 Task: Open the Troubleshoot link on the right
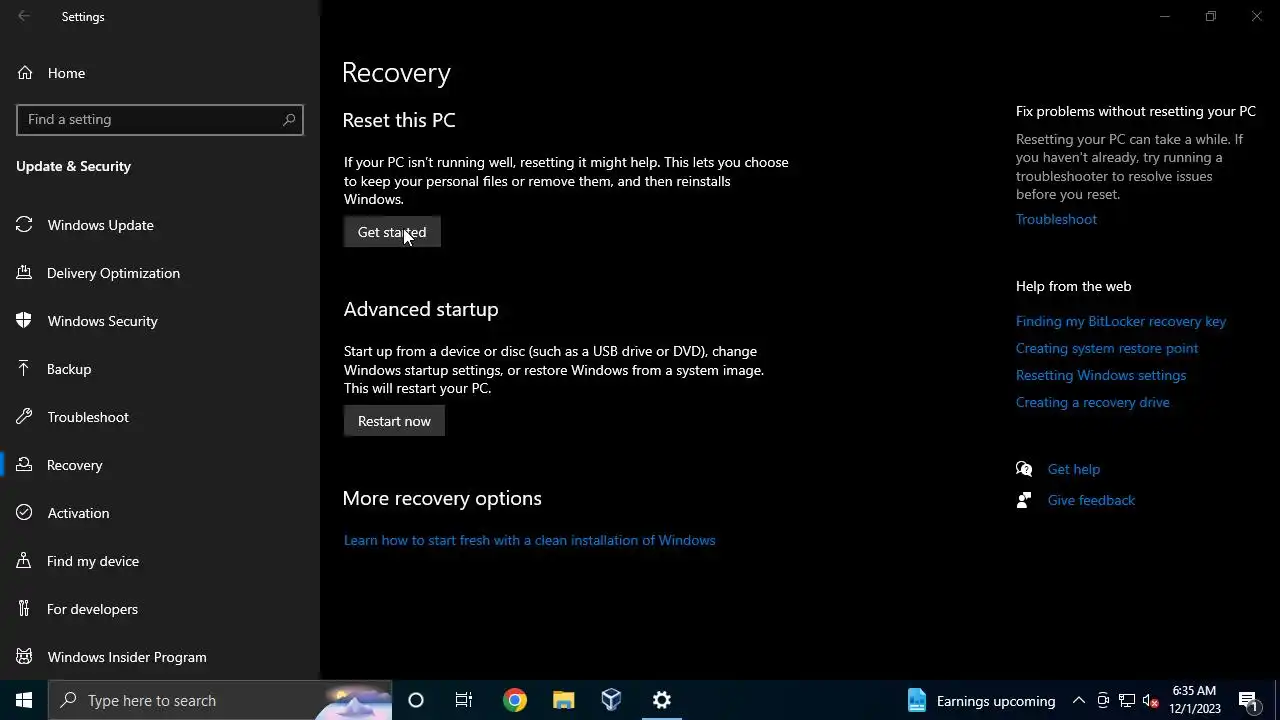click(x=1056, y=219)
